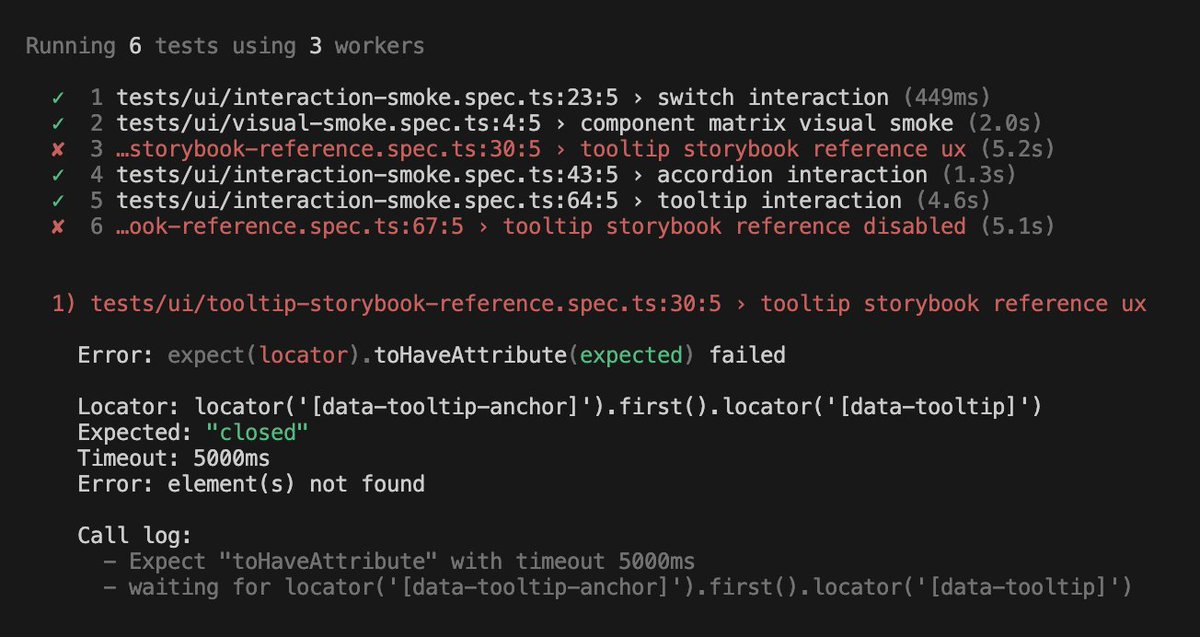Click the "switch interaction" test name
Image resolution: width=1200 pixels, height=637 pixels.
[x=773, y=98]
